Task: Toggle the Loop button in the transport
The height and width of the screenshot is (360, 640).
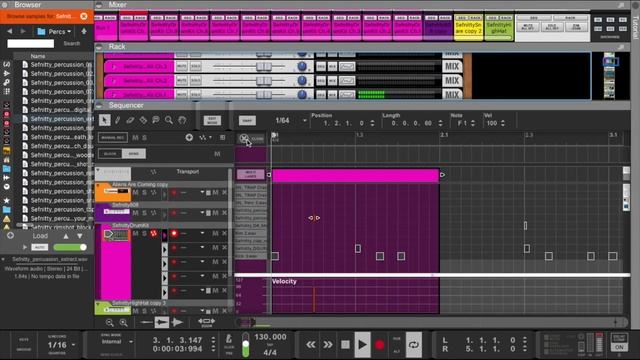Action: coord(413,345)
